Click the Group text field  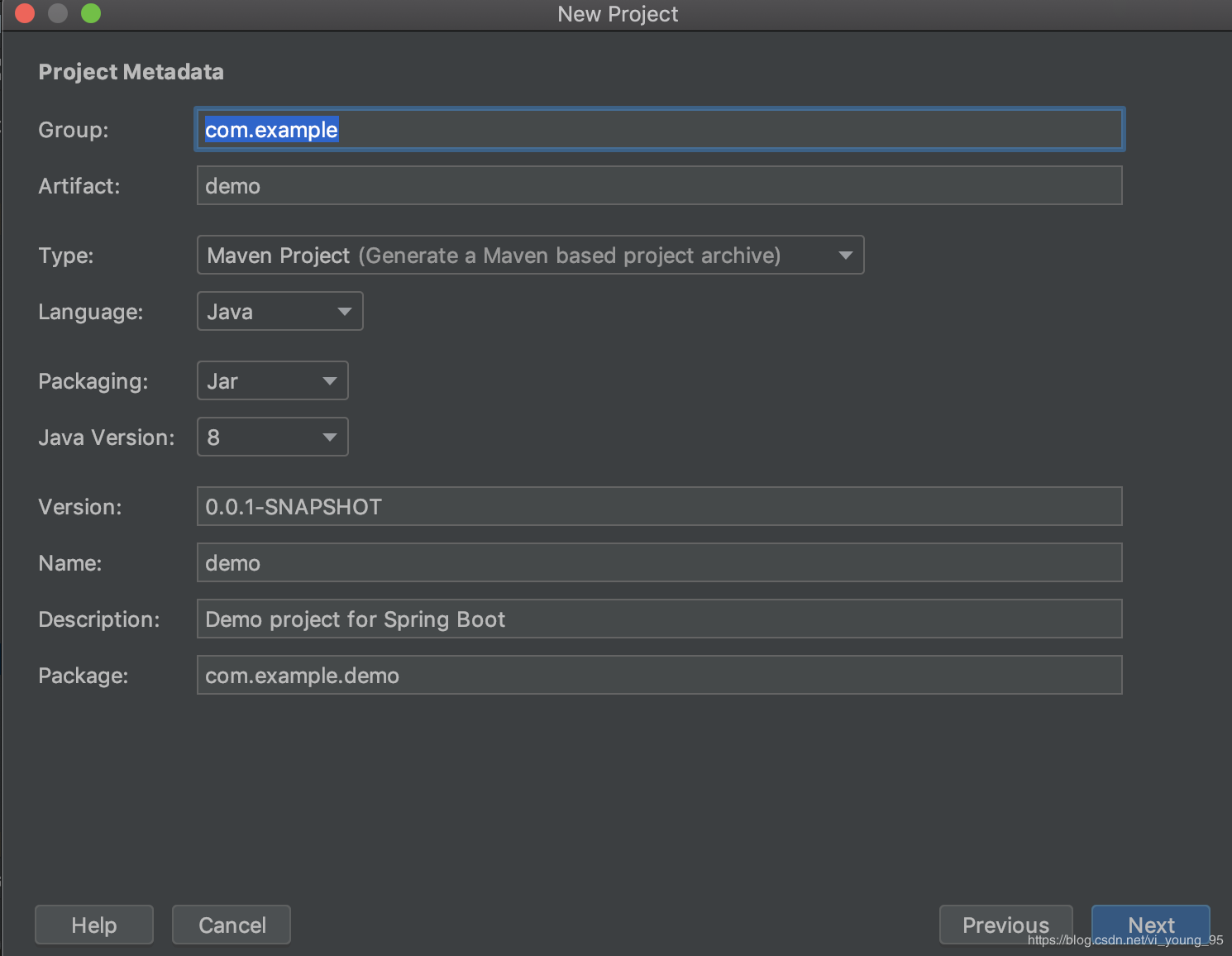(x=659, y=130)
